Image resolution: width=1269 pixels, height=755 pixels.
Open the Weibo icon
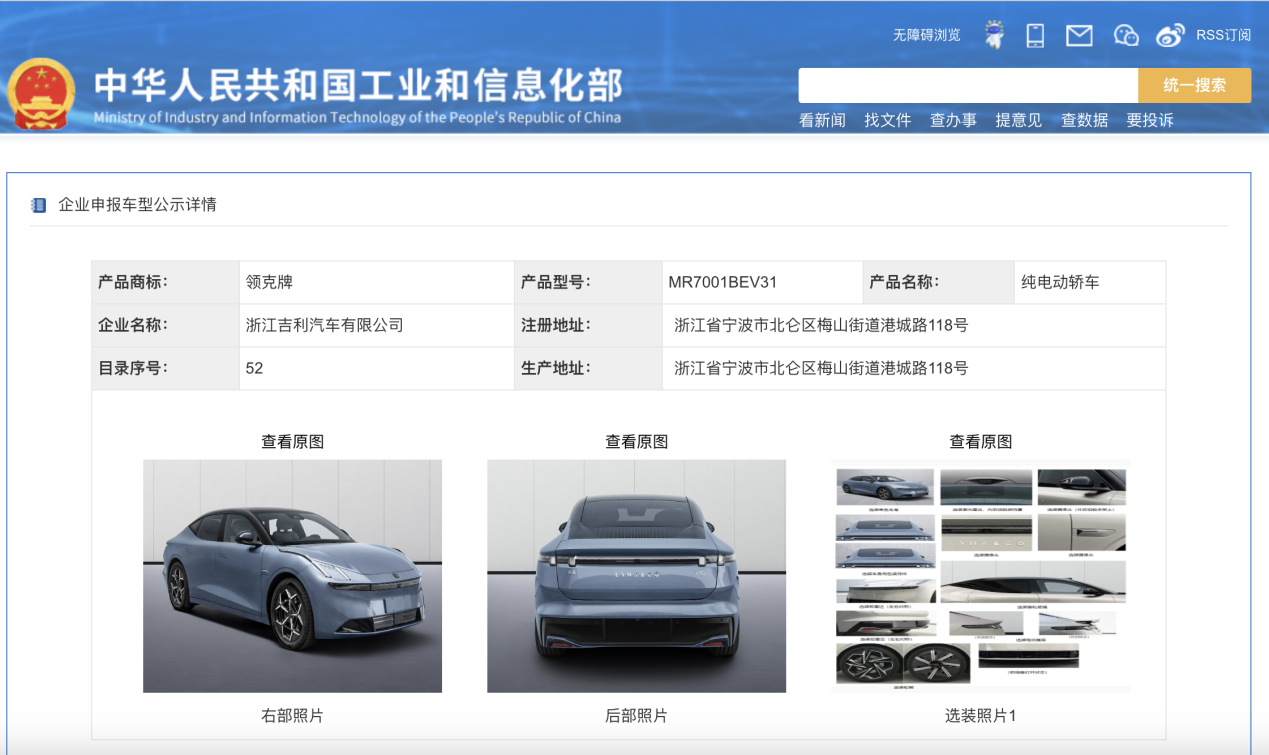pos(1170,35)
